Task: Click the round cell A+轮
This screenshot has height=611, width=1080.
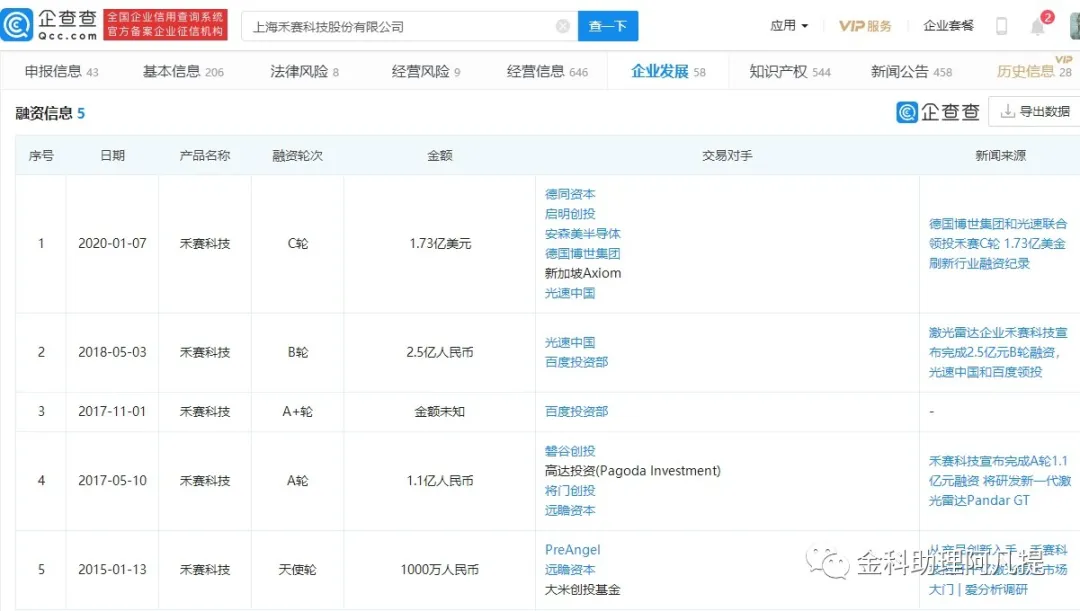Action: (x=298, y=411)
